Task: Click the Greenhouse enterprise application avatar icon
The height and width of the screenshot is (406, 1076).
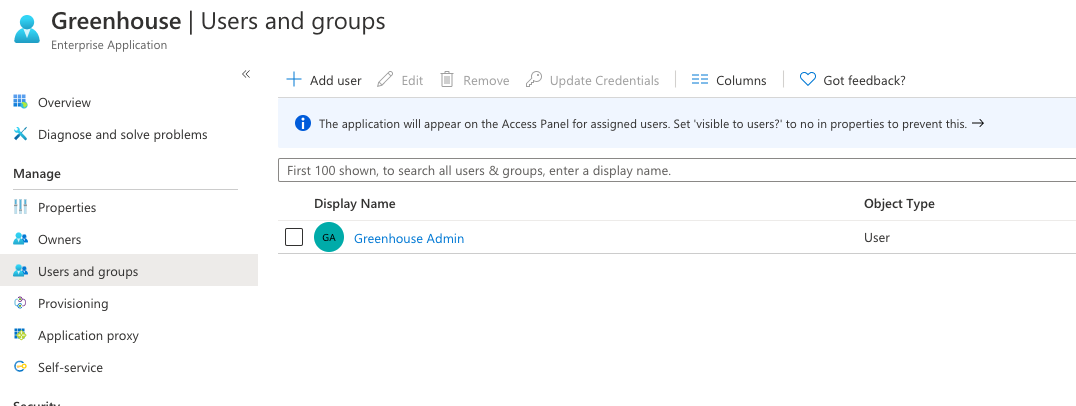Action: click(x=27, y=29)
